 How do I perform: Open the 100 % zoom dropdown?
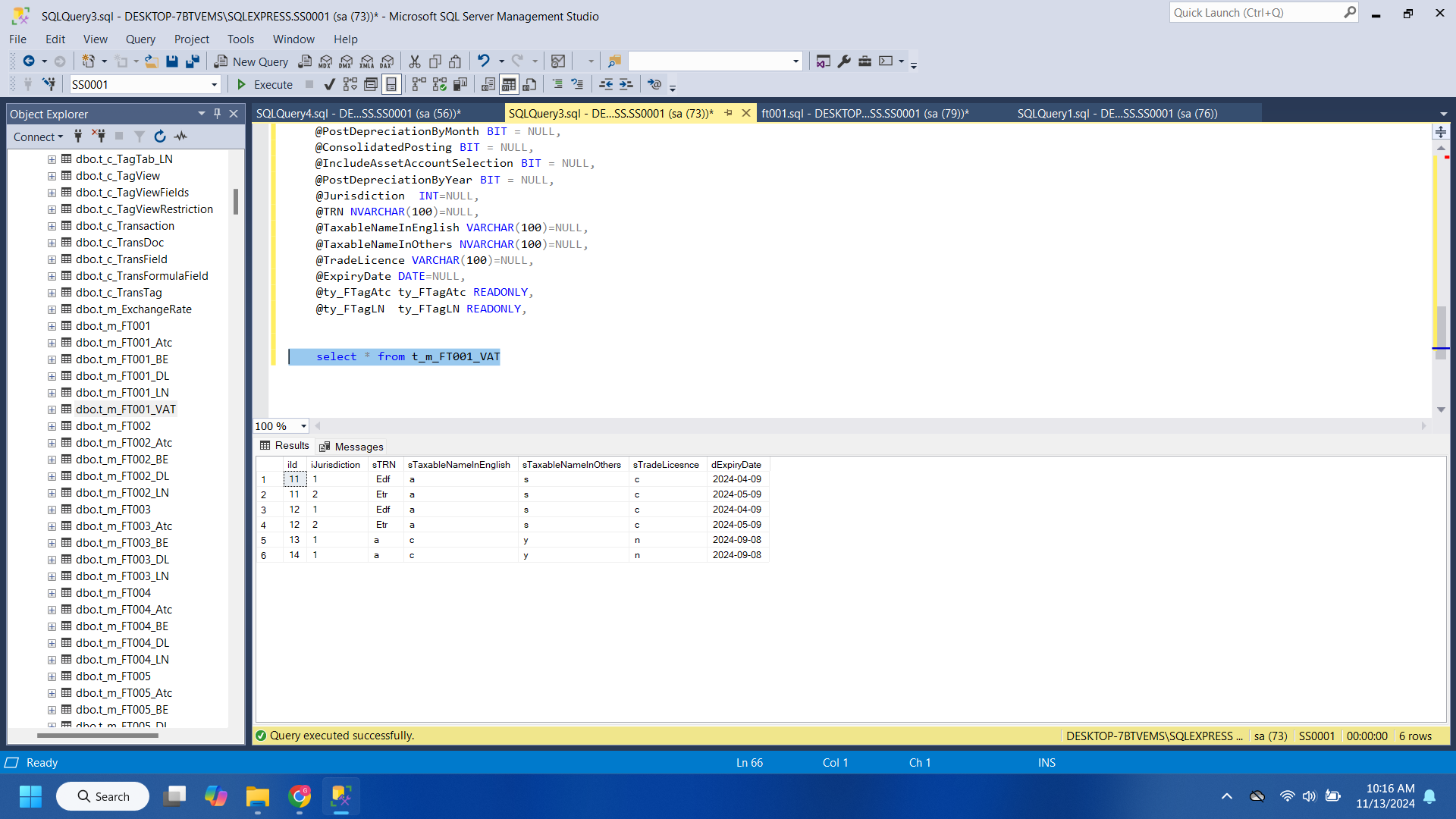303,426
